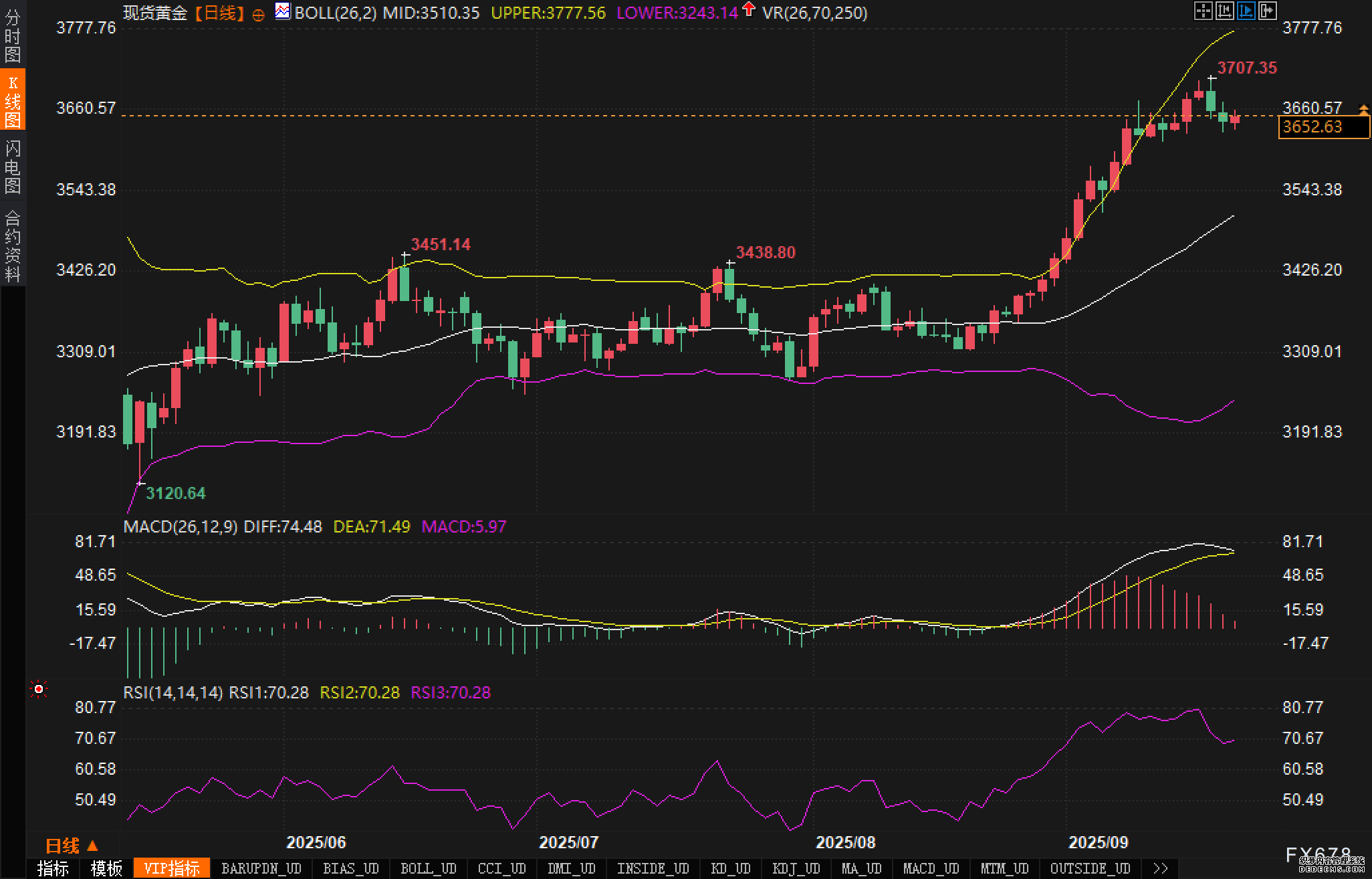
Task: Click the RSI3:70.28 value
Action: 451,692
